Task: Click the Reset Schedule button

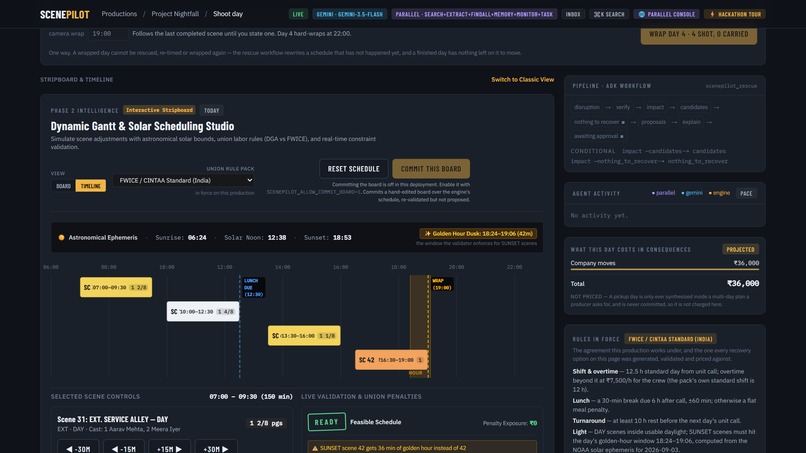Action: click(x=354, y=169)
